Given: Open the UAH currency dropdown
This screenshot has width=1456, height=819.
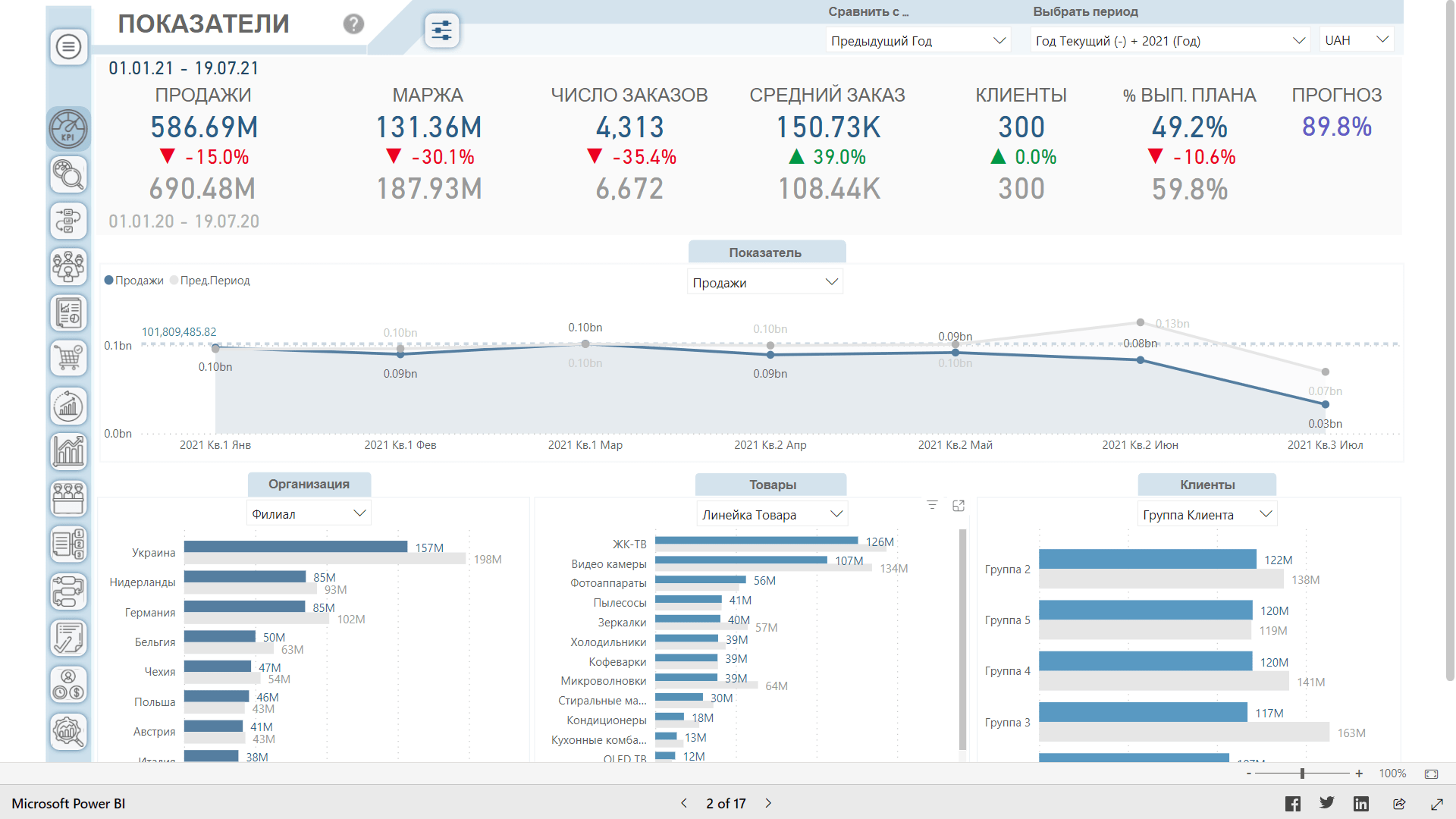Looking at the screenshot, I should coord(1357,40).
